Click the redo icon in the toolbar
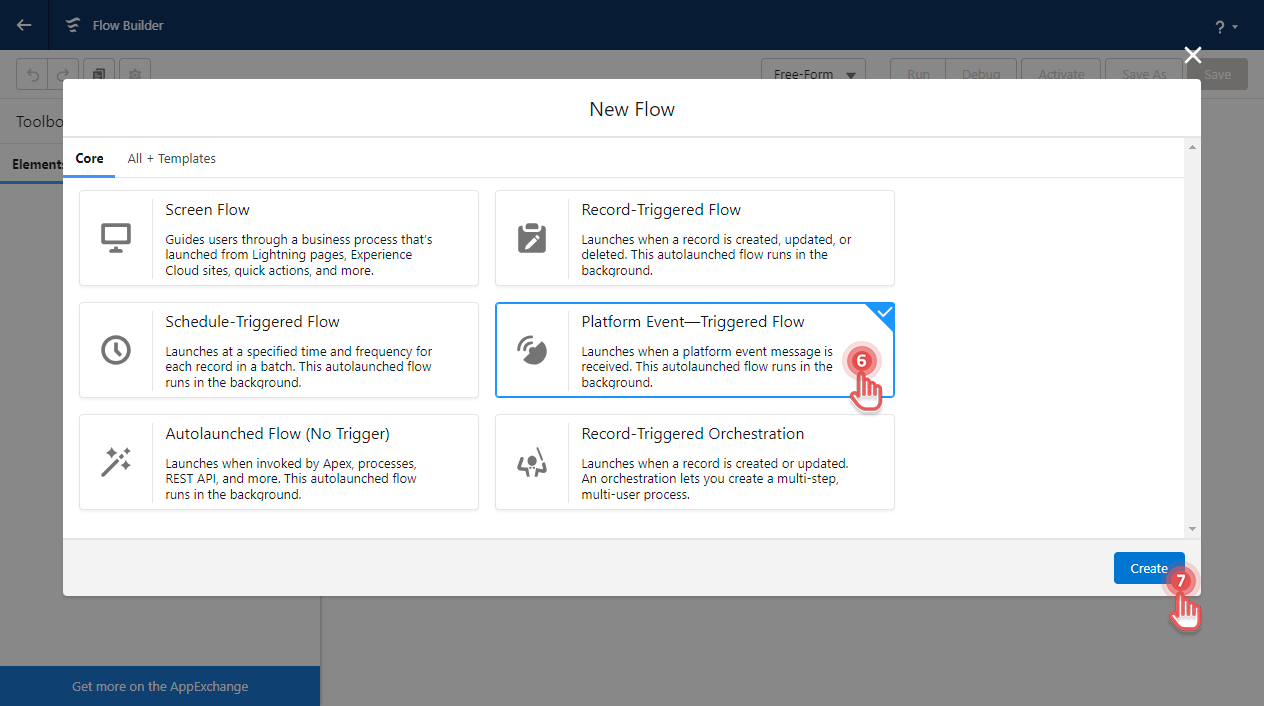This screenshot has height=706, width=1264. [62, 74]
